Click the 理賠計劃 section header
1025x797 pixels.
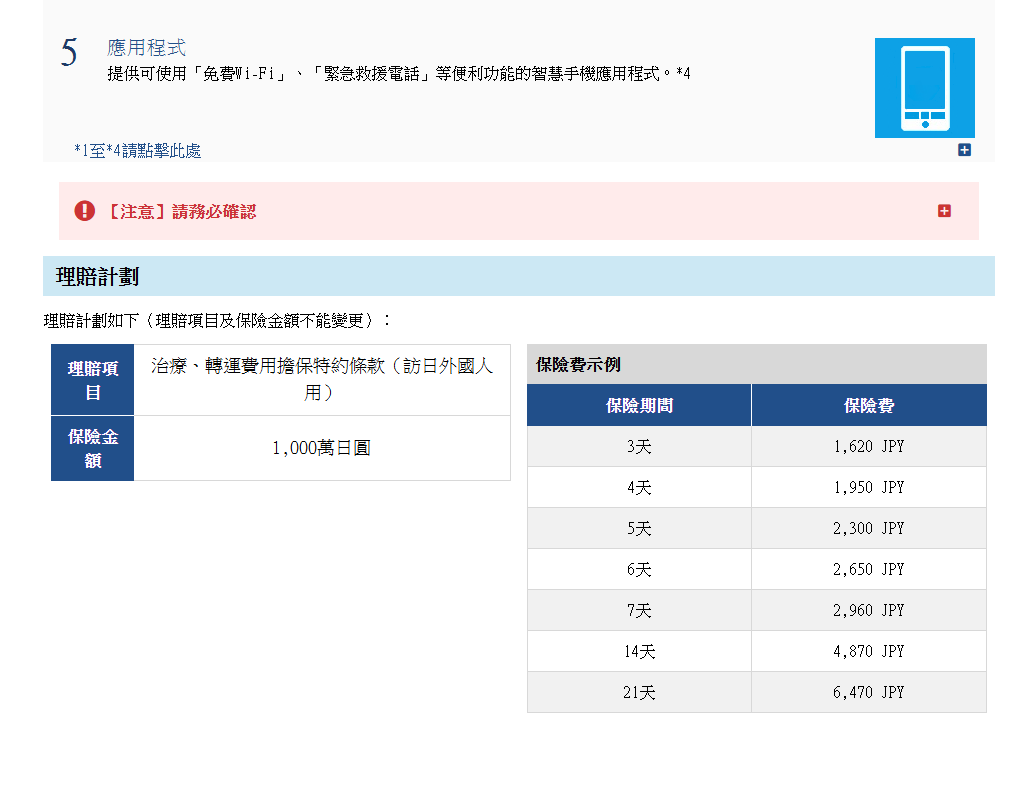click(x=97, y=277)
